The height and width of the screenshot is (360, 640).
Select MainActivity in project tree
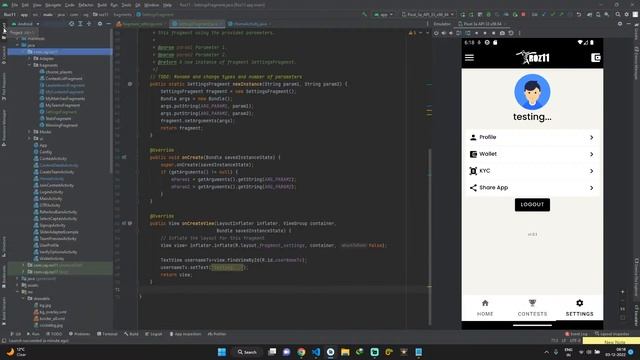(51, 198)
